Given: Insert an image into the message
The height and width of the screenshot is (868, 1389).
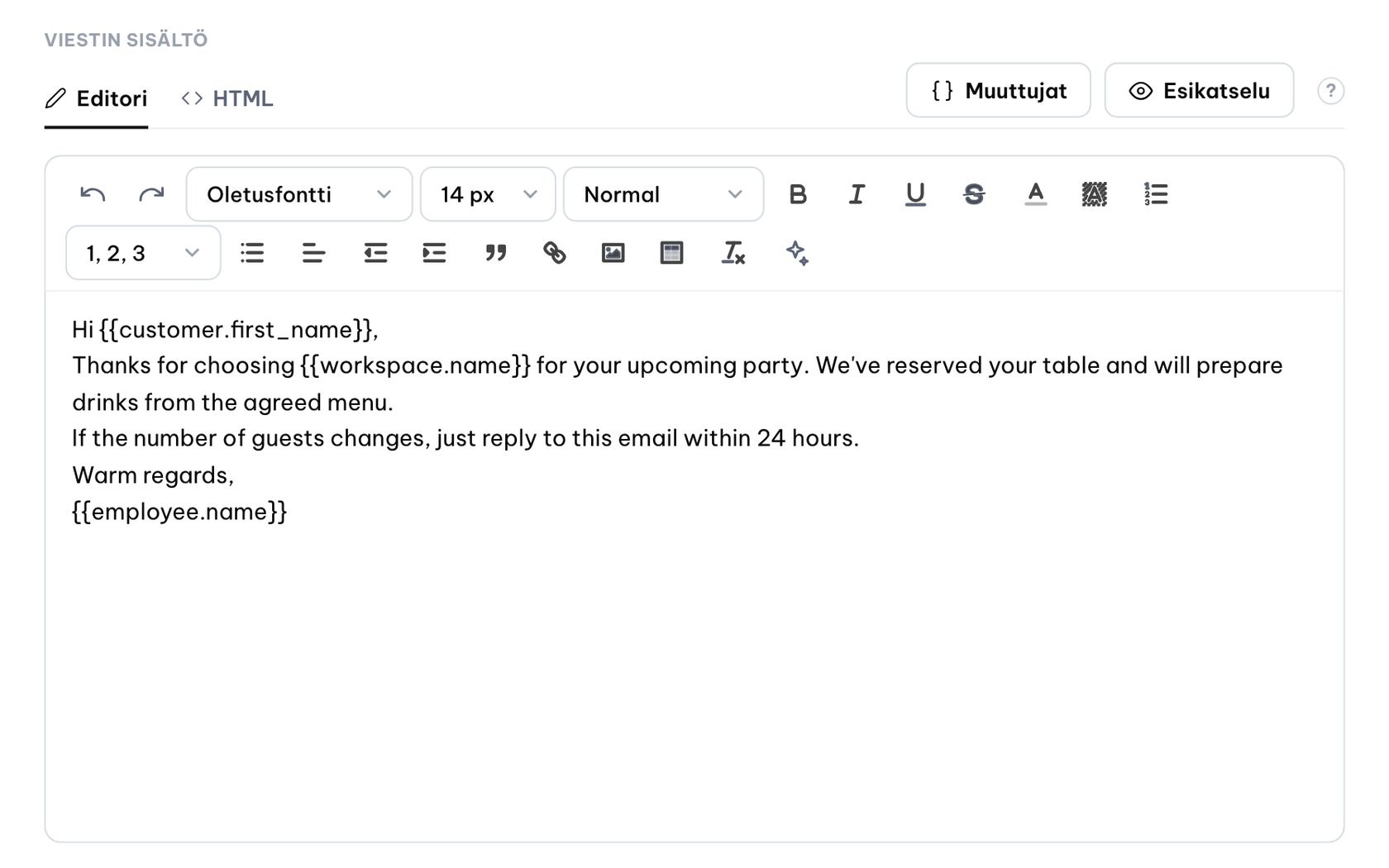Looking at the screenshot, I should pos(613,253).
